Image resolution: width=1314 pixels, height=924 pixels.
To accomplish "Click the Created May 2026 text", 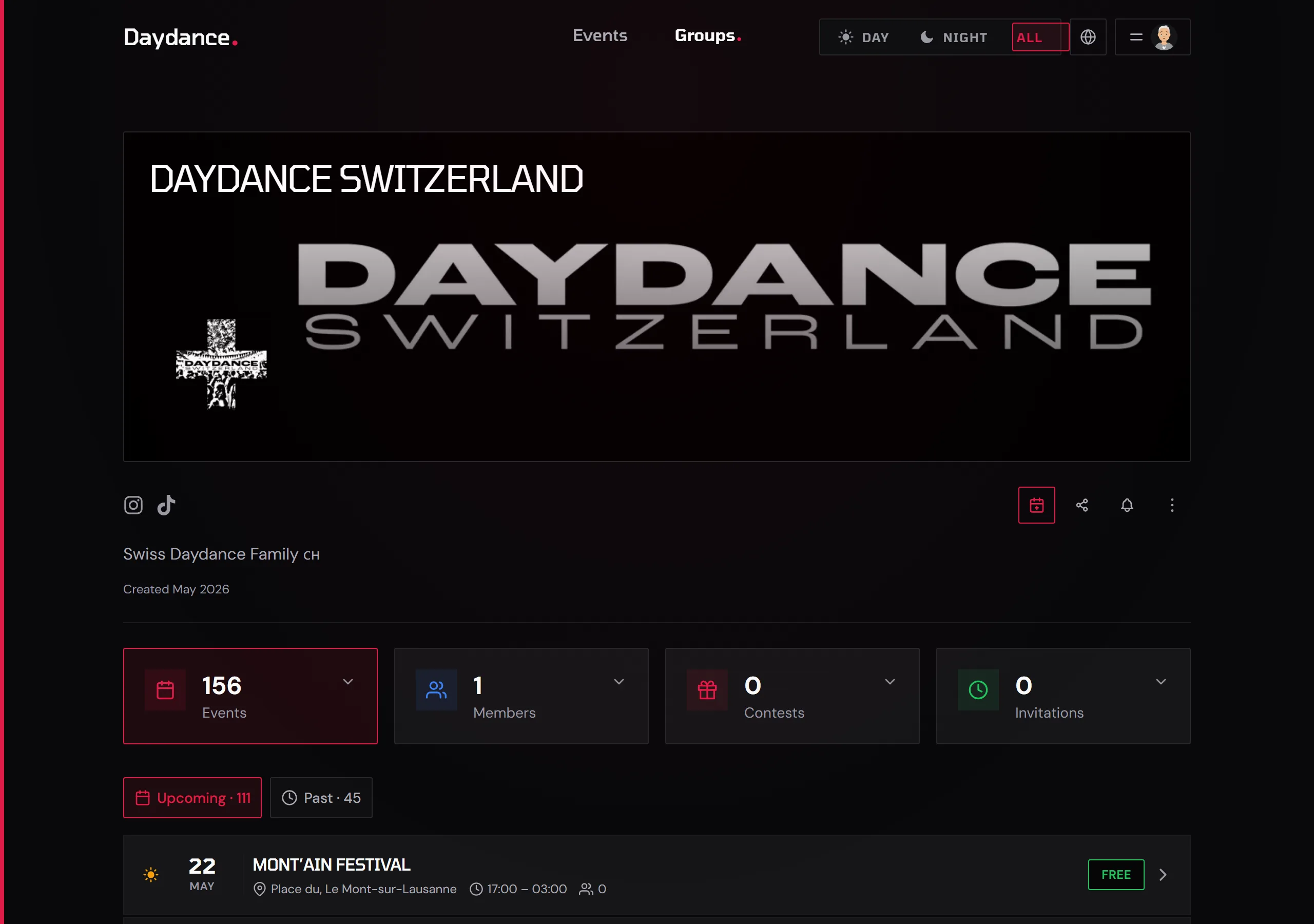I will click(x=176, y=589).
